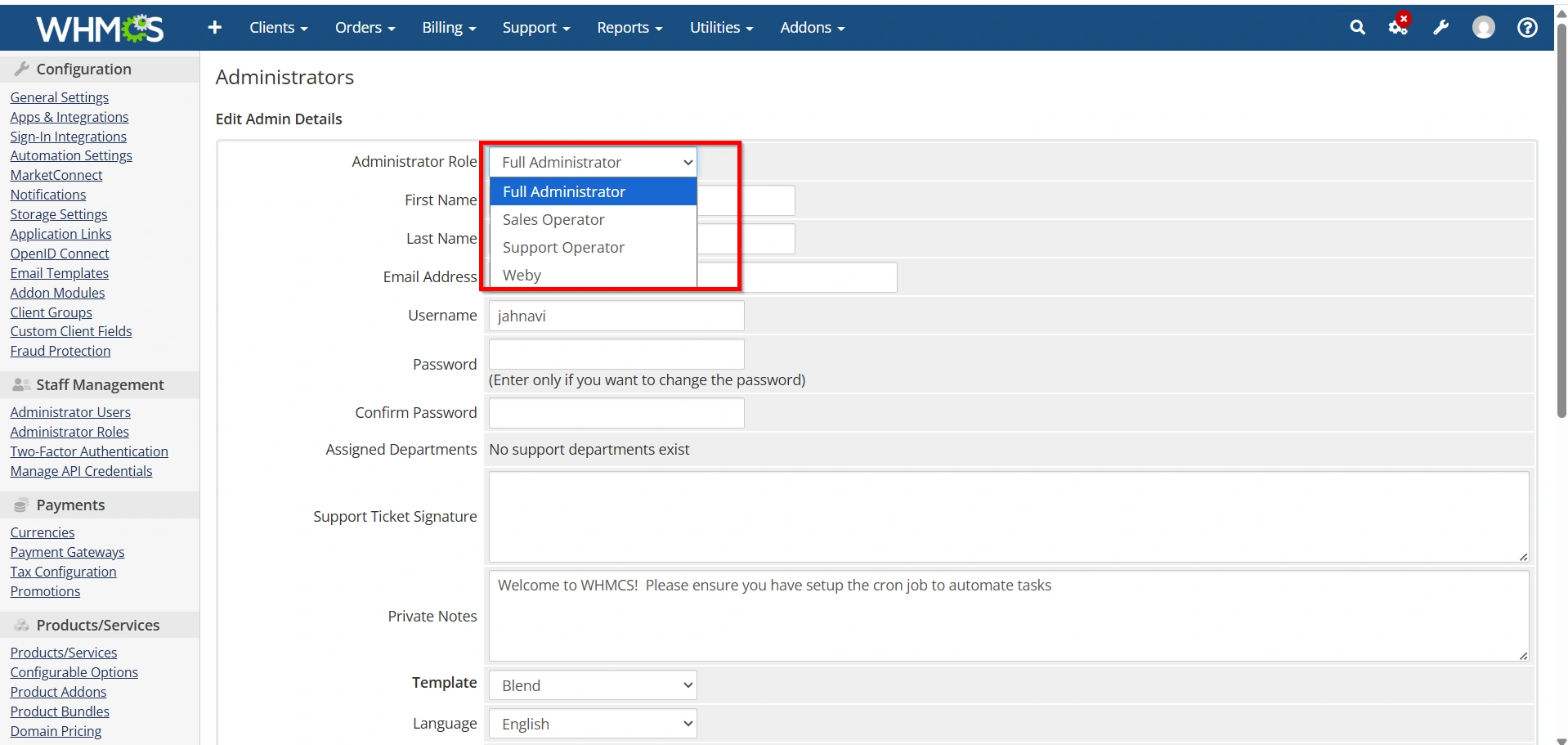The width and height of the screenshot is (1568, 745).
Task: Open Products/Services sidebar link
Action: click(63, 653)
